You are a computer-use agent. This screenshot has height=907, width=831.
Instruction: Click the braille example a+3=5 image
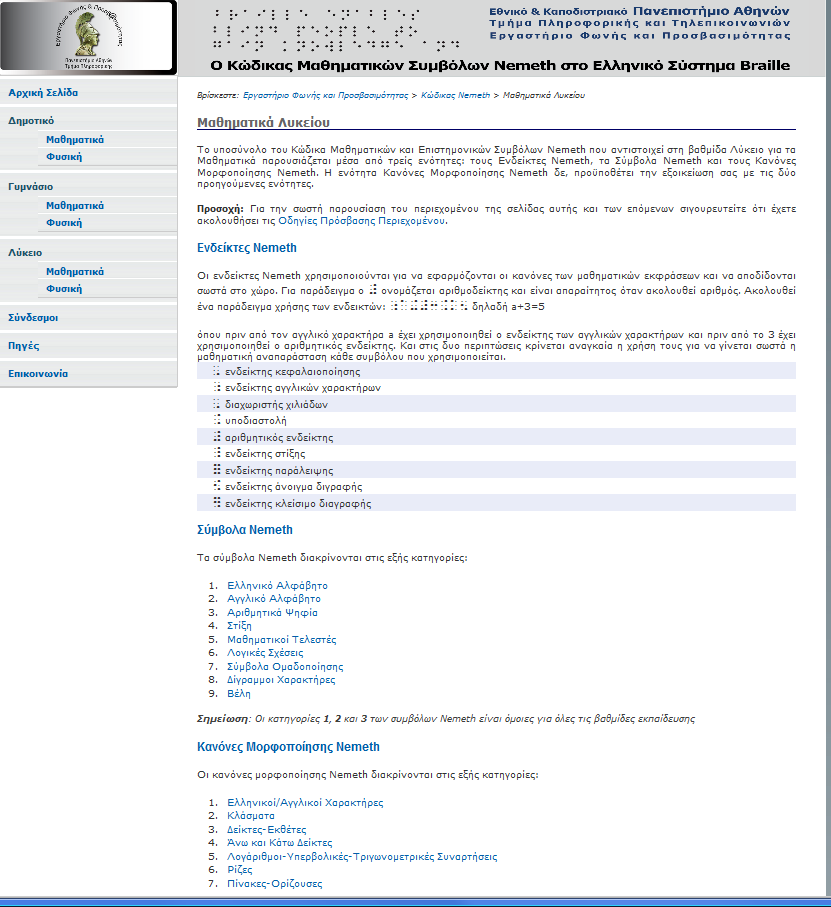[x=429, y=306]
